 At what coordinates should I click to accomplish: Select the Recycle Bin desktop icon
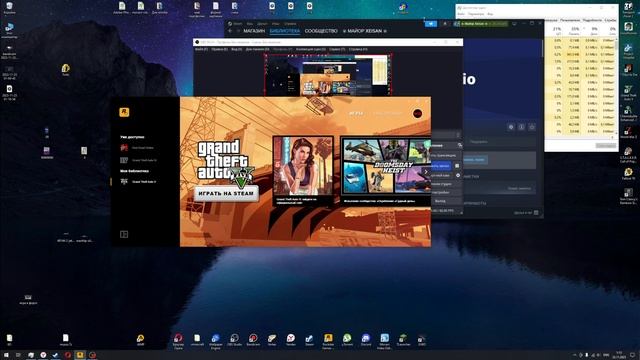9,7
